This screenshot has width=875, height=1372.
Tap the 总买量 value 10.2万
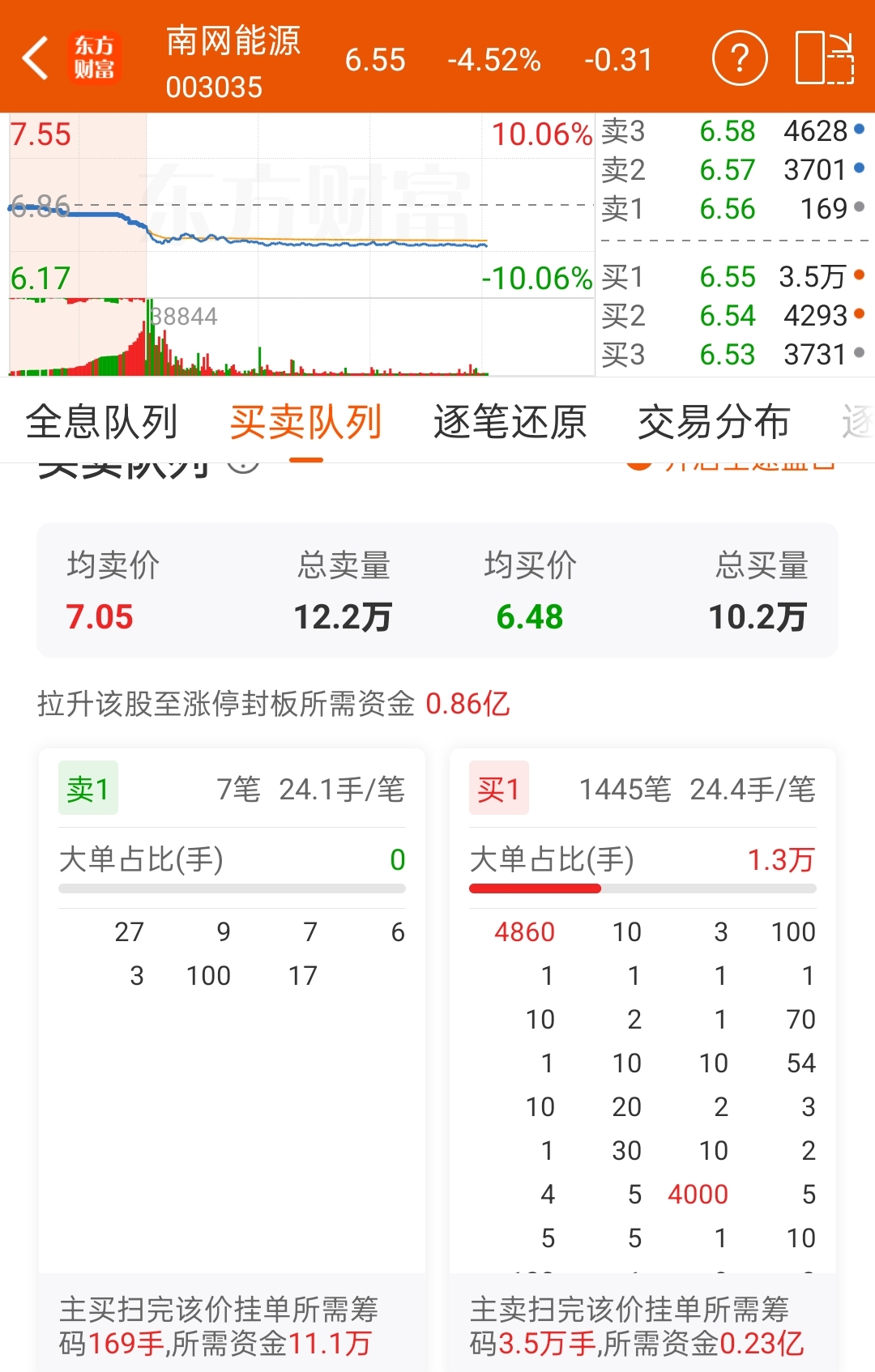(x=758, y=617)
